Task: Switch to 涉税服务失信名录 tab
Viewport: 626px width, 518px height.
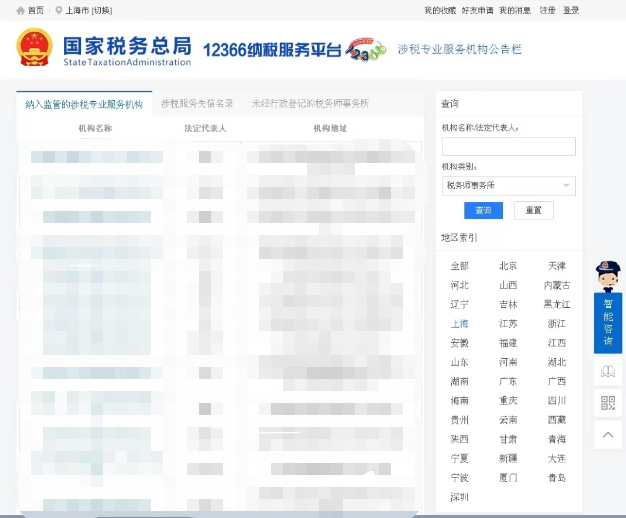Action: coord(197,104)
